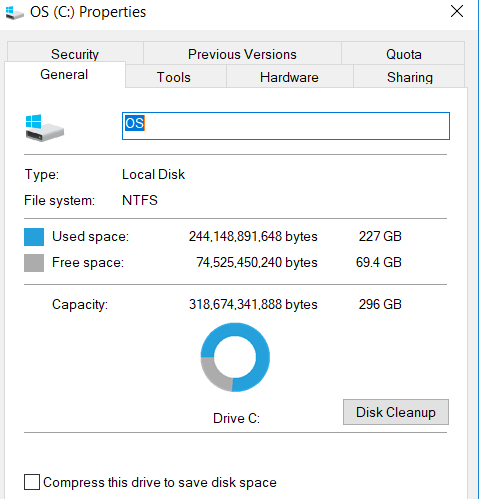Screen dimensions: 479x499
Task: Select the General tab
Action: point(65,74)
